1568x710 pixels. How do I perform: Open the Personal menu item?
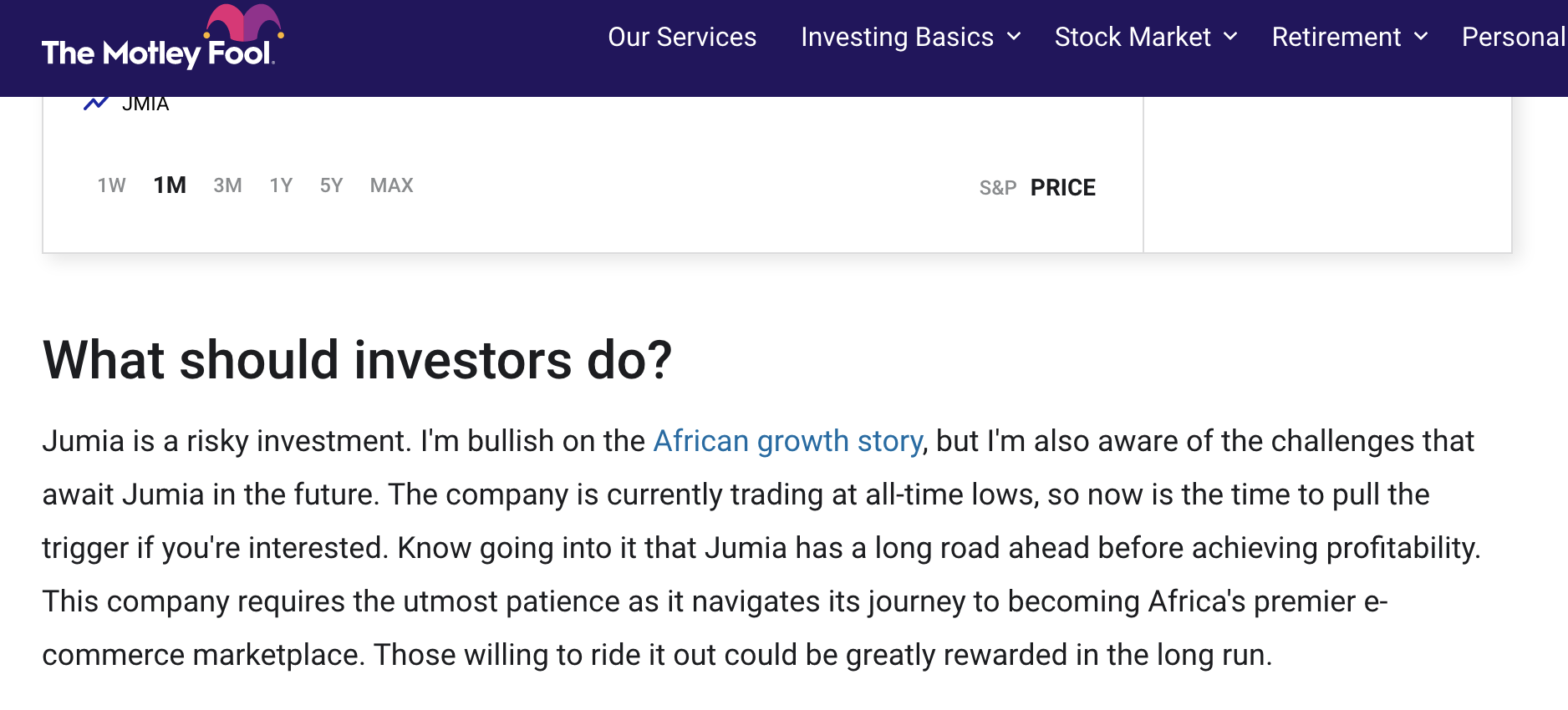click(x=1514, y=37)
